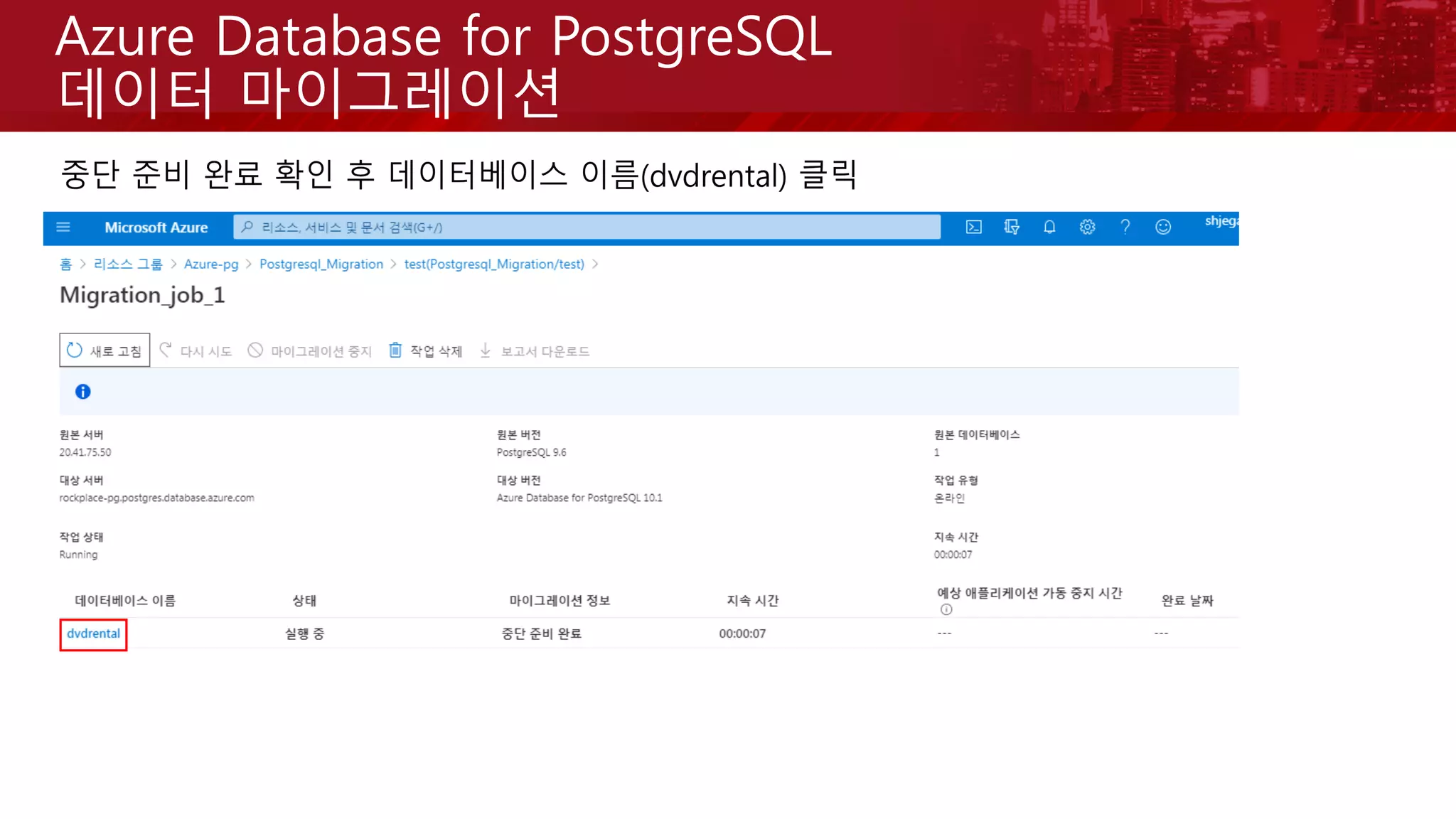This screenshot has height=819, width=1456.
Task: Select the PostgreSQL 9.6 value
Action: pyautogui.click(x=531, y=452)
